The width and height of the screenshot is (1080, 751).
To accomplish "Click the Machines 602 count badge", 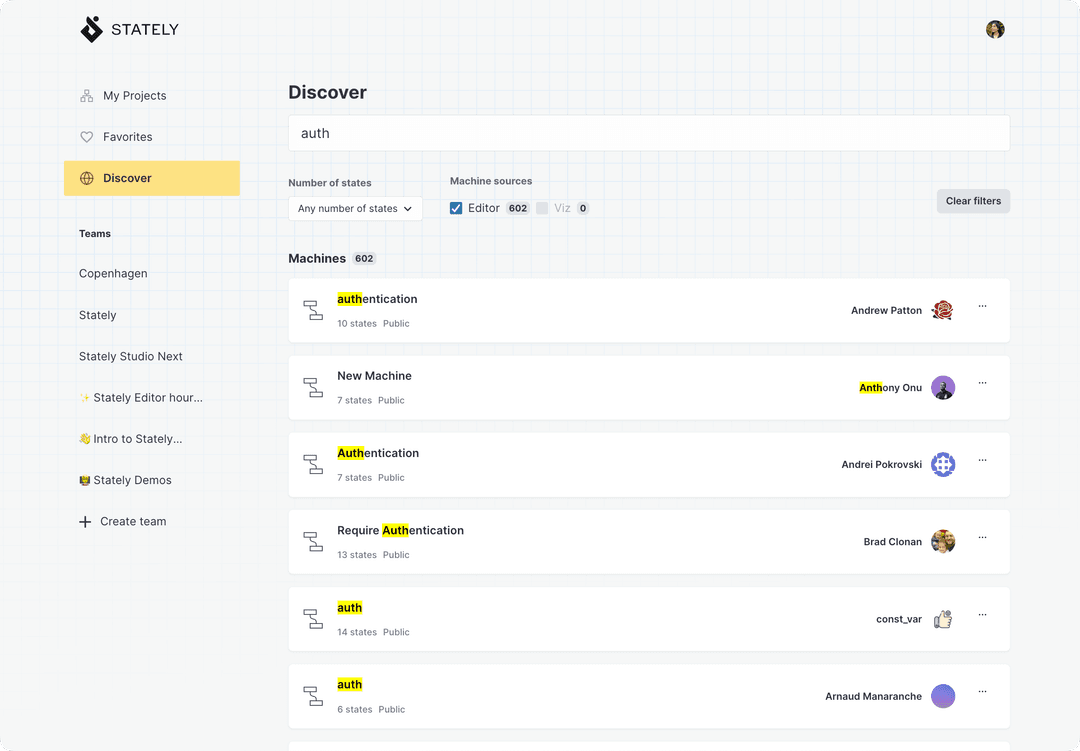I will pyautogui.click(x=364, y=259).
